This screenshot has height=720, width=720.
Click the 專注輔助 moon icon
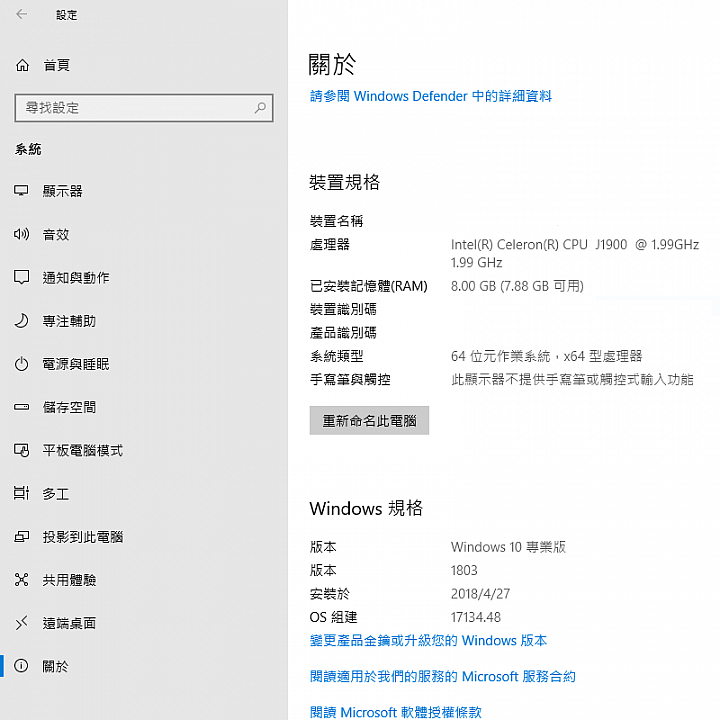click(21, 321)
